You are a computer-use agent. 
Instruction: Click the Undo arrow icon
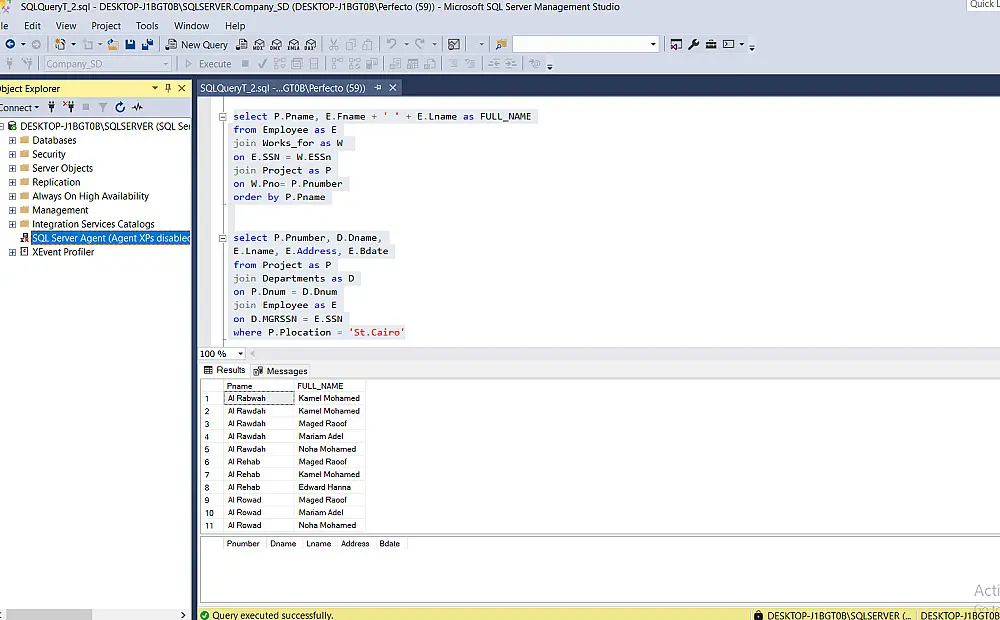pyautogui.click(x=392, y=44)
